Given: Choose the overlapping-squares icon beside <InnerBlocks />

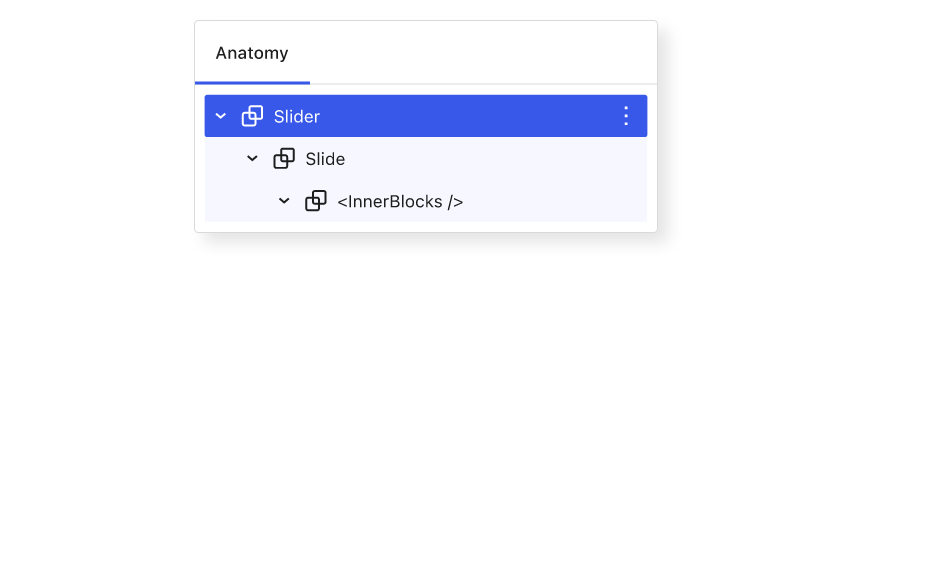Looking at the screenshot, I should coord(316,201).
